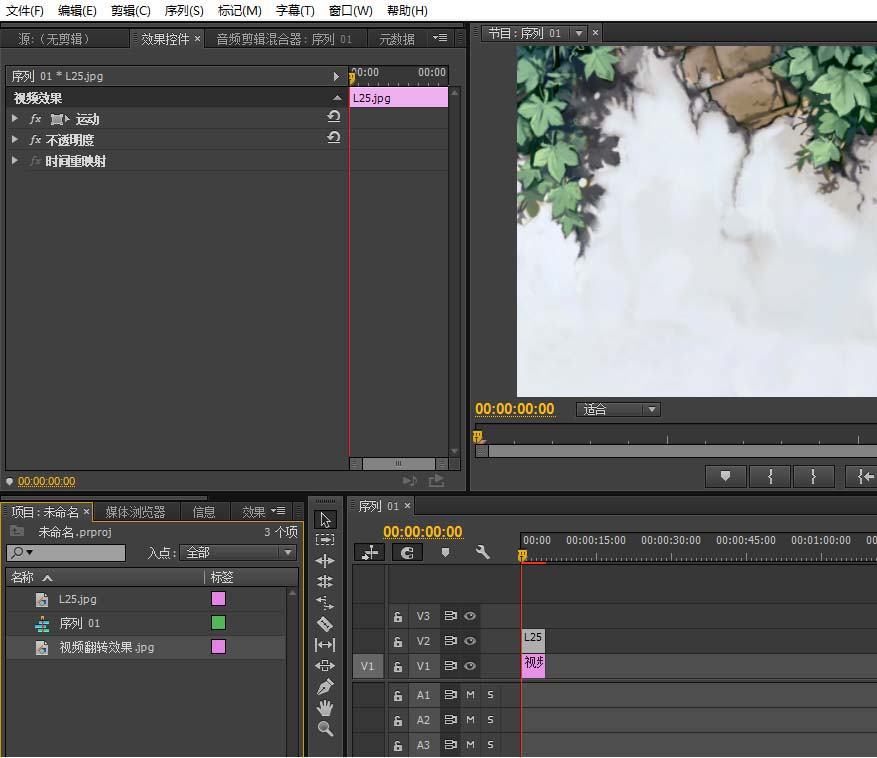Viewport: 877px width, 758px height.
Task: Click the Mark In button in Program monitor
Action: click(x=770, y=477)
